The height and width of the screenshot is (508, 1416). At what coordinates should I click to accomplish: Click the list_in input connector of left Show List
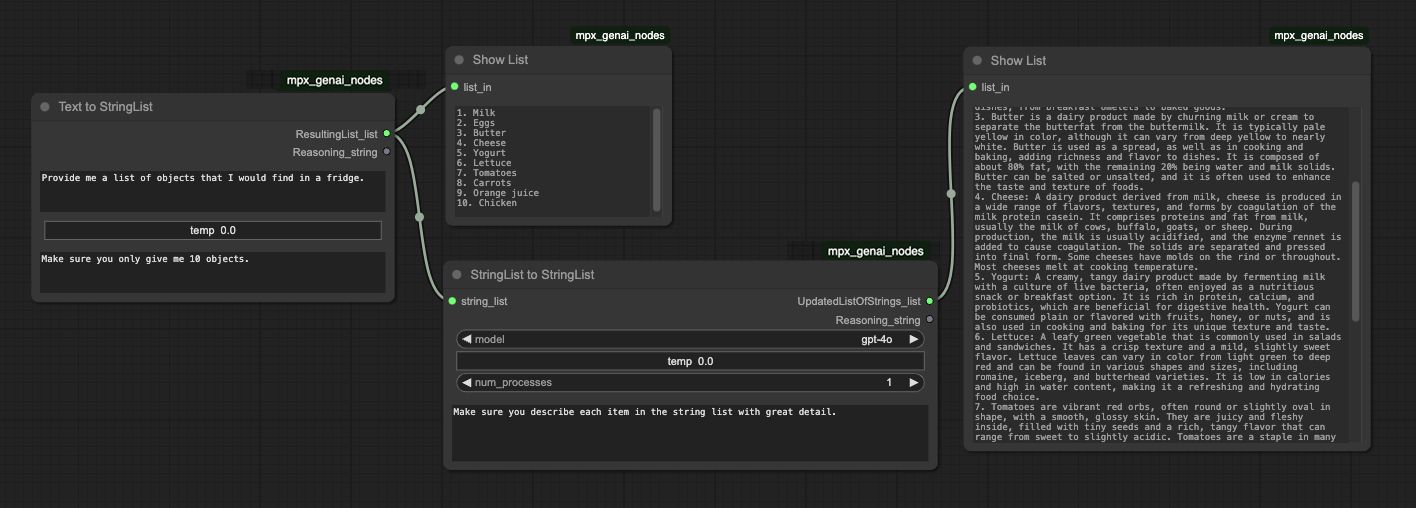[x=454, y=87]
